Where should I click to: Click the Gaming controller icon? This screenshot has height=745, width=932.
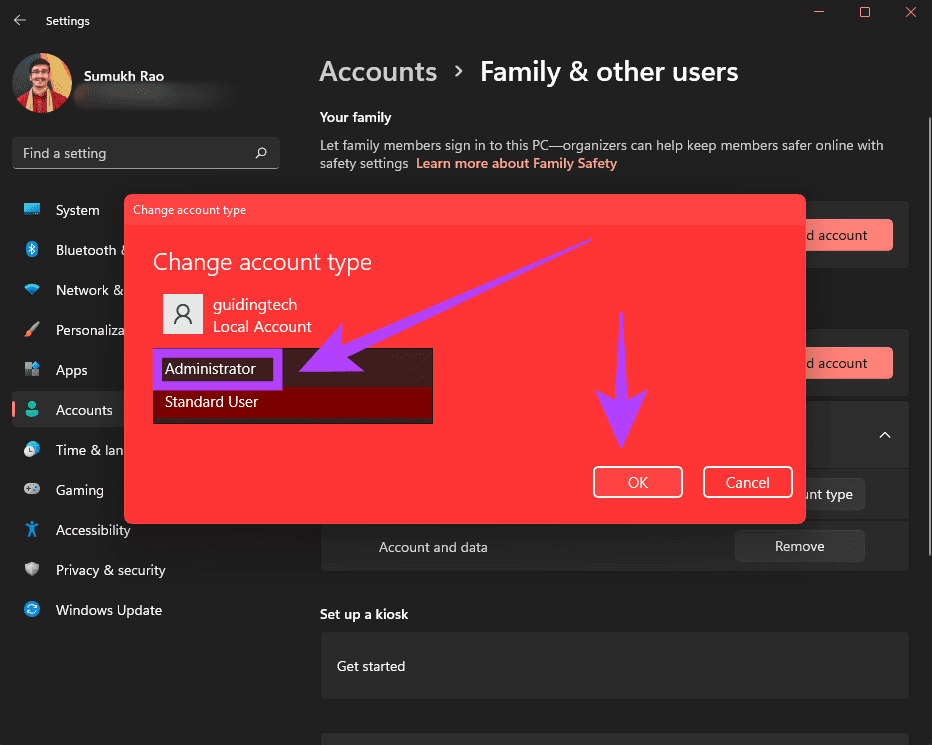tap(32, 490)
